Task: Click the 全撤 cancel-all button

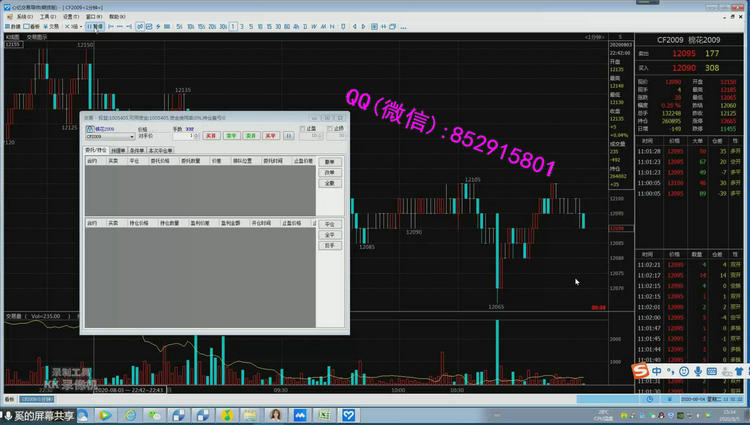Action: pyautogui.click(x=330, y=184)
